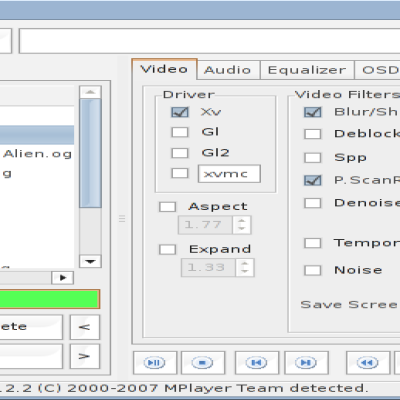Screen dimensions: 400x400
Task: Enable the Gl driver checkbox
Action: (180, 132)
